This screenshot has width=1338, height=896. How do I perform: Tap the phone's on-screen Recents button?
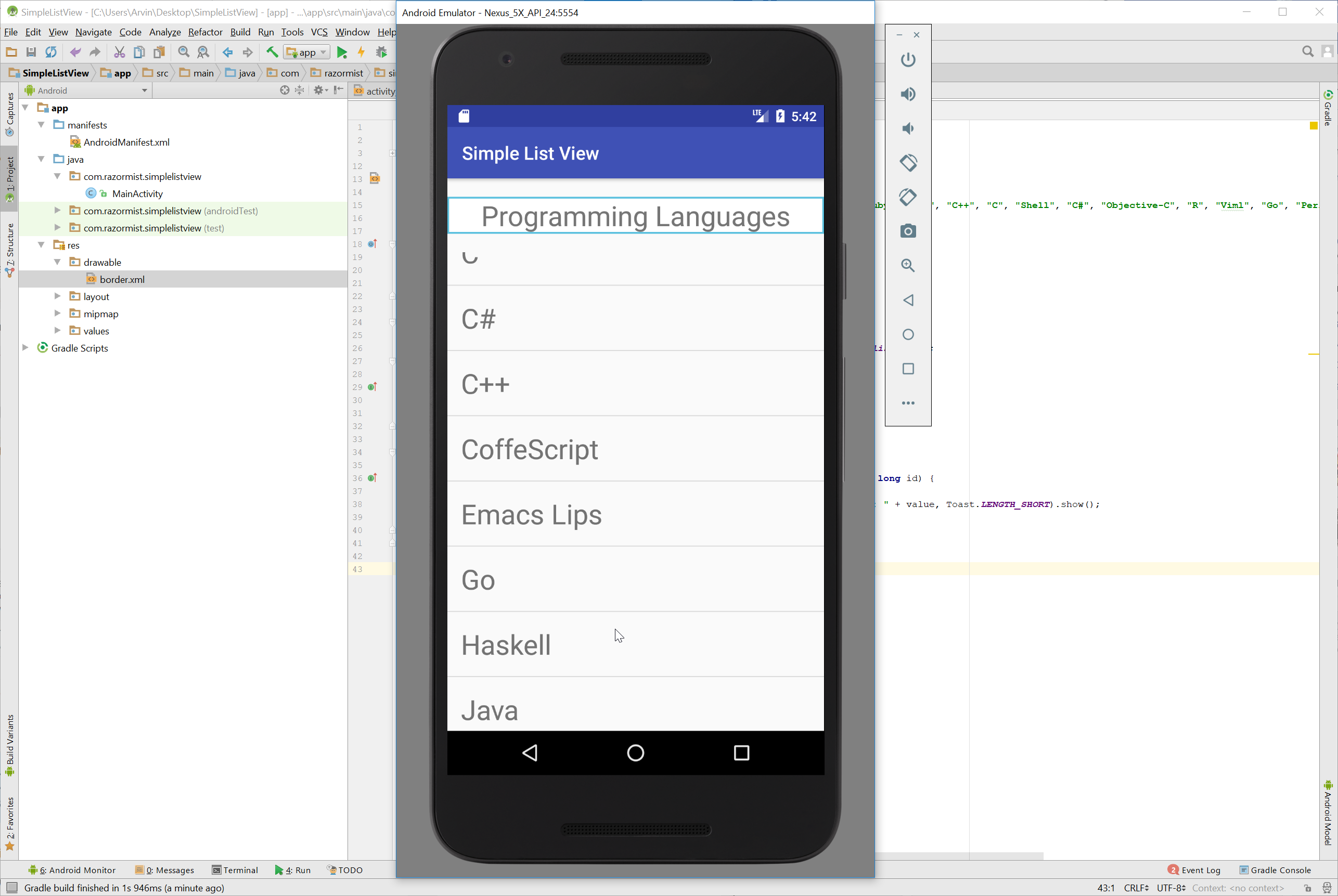point(741,752)
